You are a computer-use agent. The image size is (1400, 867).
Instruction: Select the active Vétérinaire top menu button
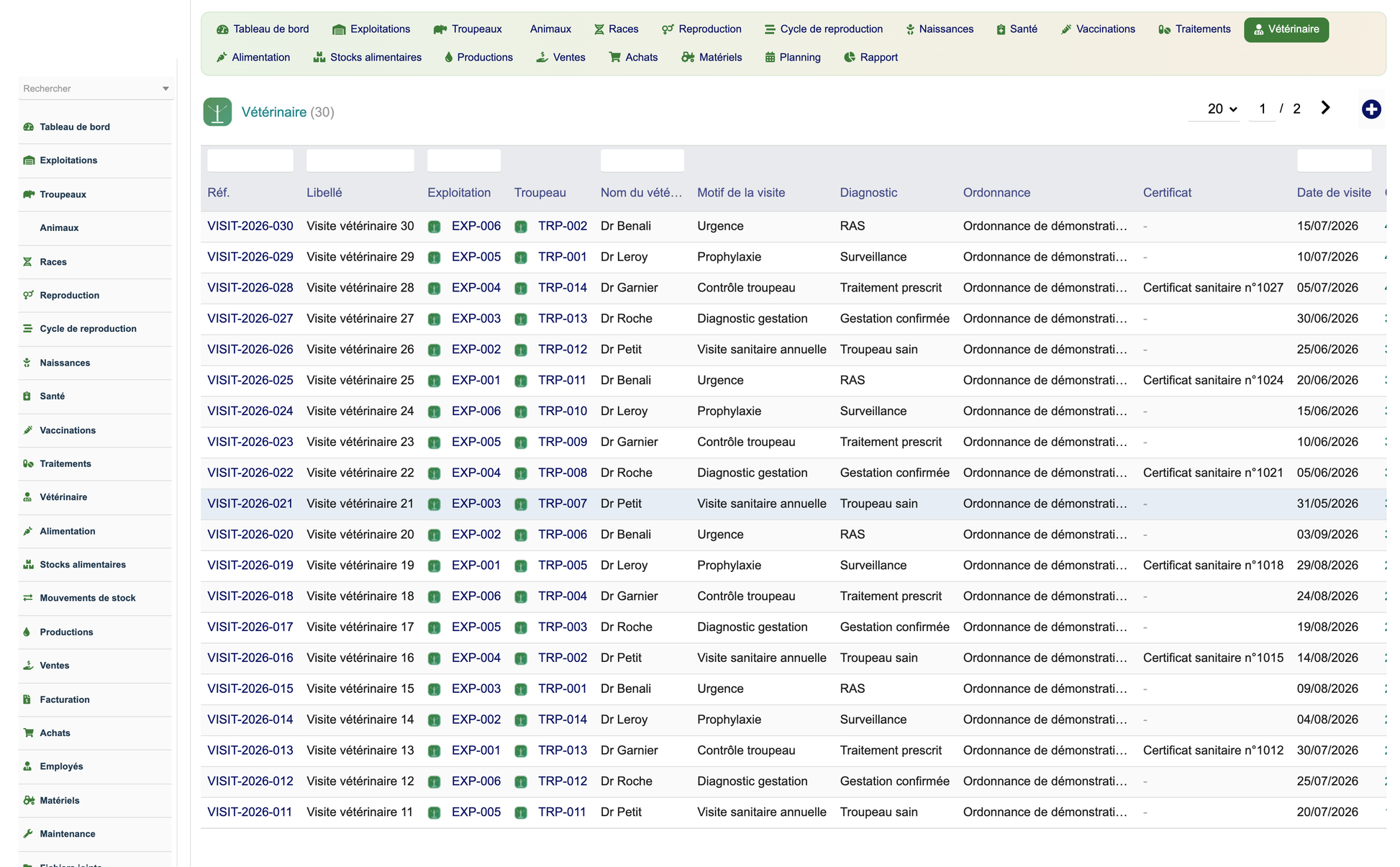click(1286, 29)
